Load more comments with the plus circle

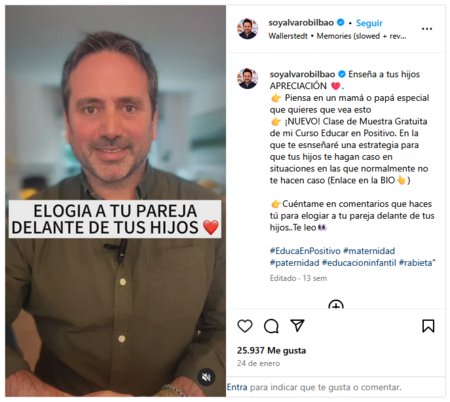click(x=336, y=304)
